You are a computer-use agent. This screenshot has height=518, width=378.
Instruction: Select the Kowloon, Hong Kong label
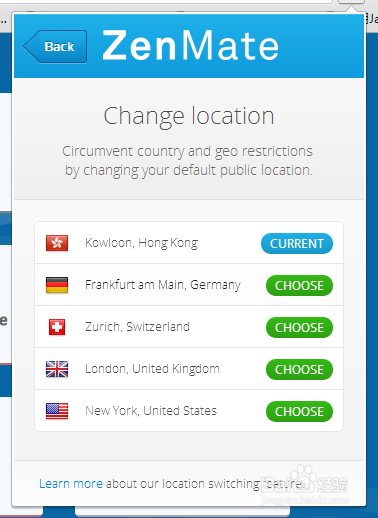pyautogui.click(x=142, y=243)
